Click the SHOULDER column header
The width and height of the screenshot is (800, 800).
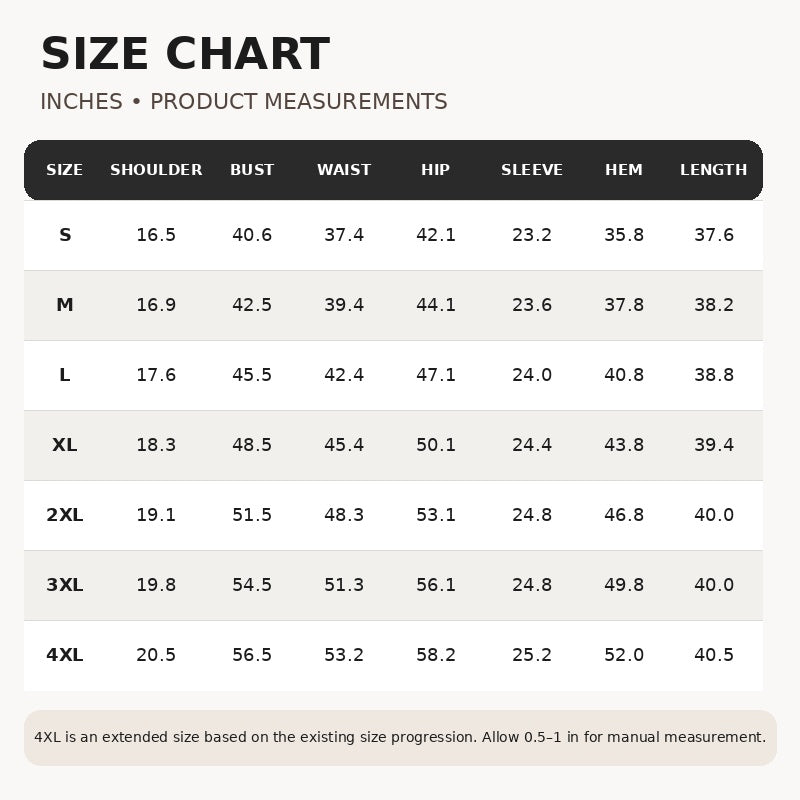coord(156,170)
